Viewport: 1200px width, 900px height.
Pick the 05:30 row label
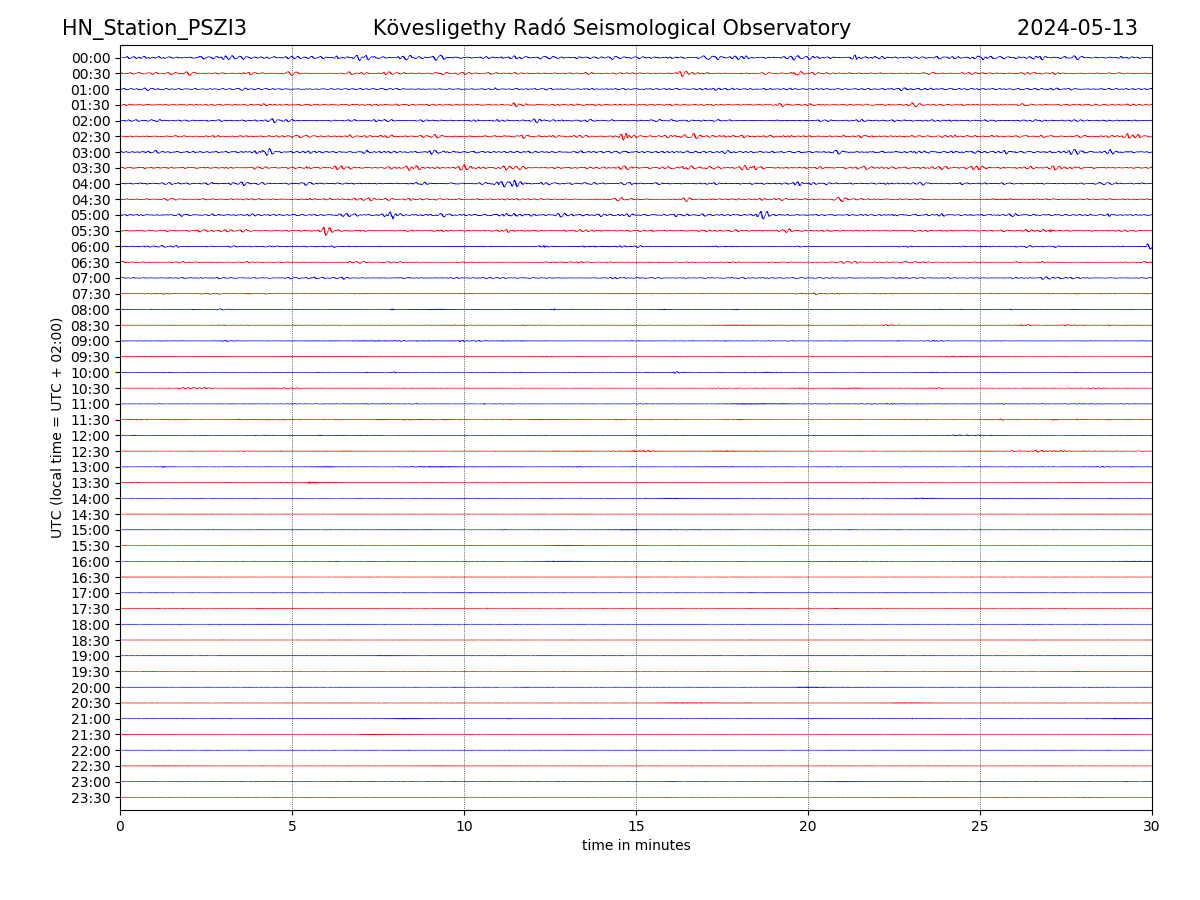coord(91,231)
